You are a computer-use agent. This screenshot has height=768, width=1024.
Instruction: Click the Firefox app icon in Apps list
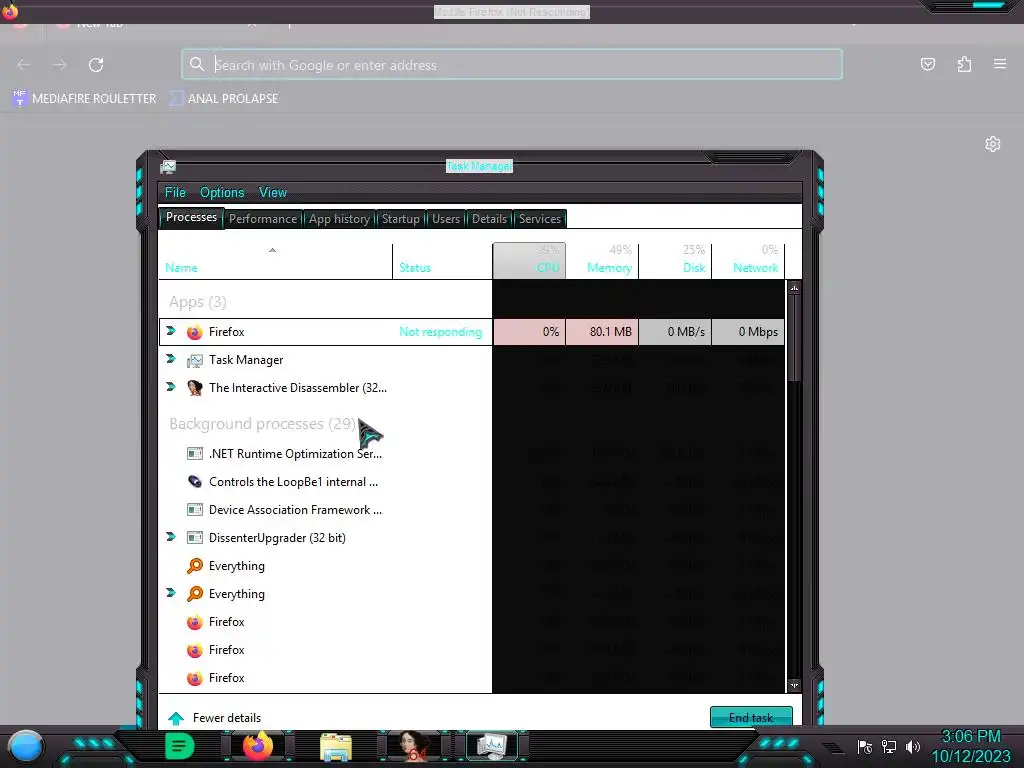[195, 332]
